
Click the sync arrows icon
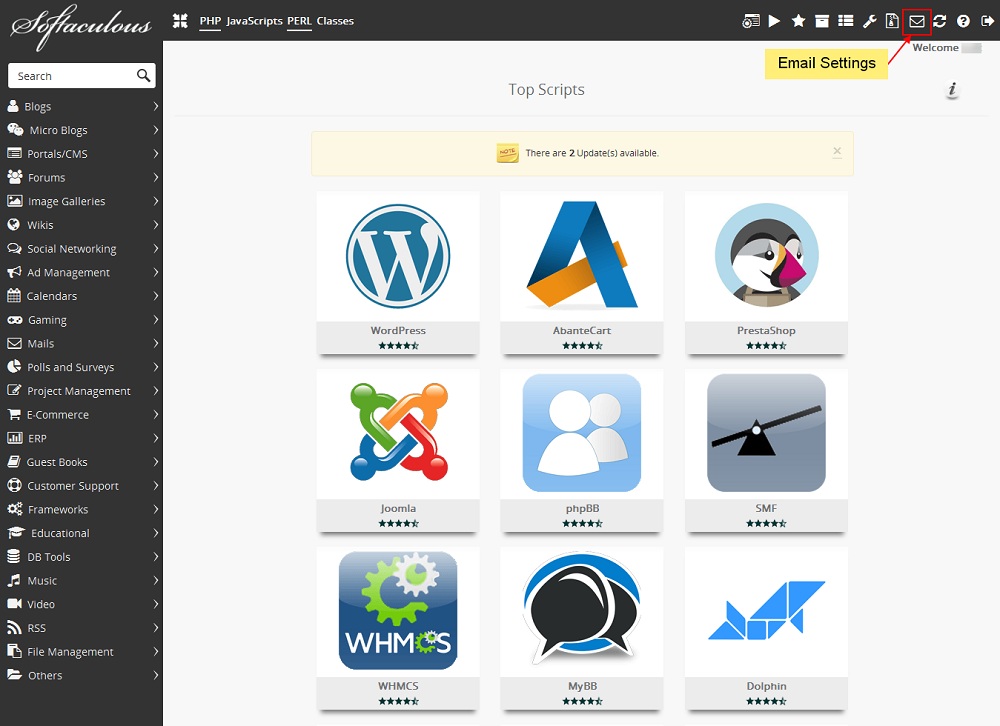pyautogui.click(x=939, y=21)
